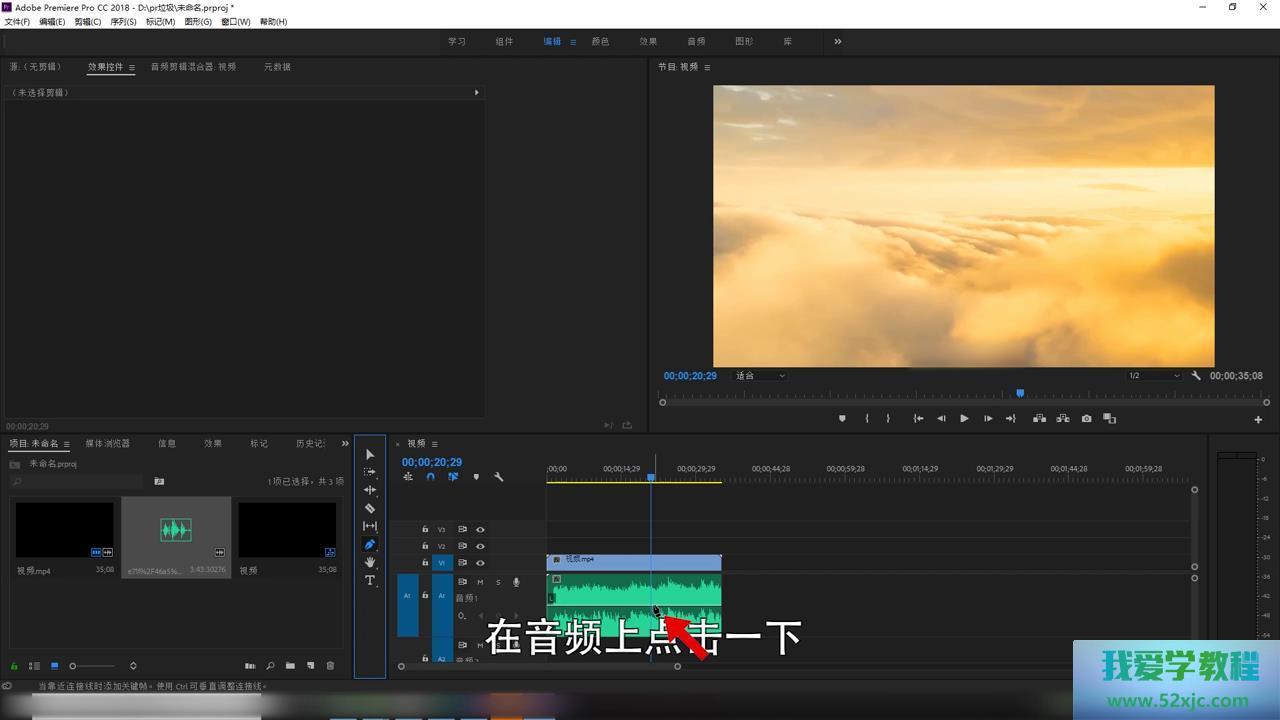Toggle snap magnet in the timeline

(430, 477)
